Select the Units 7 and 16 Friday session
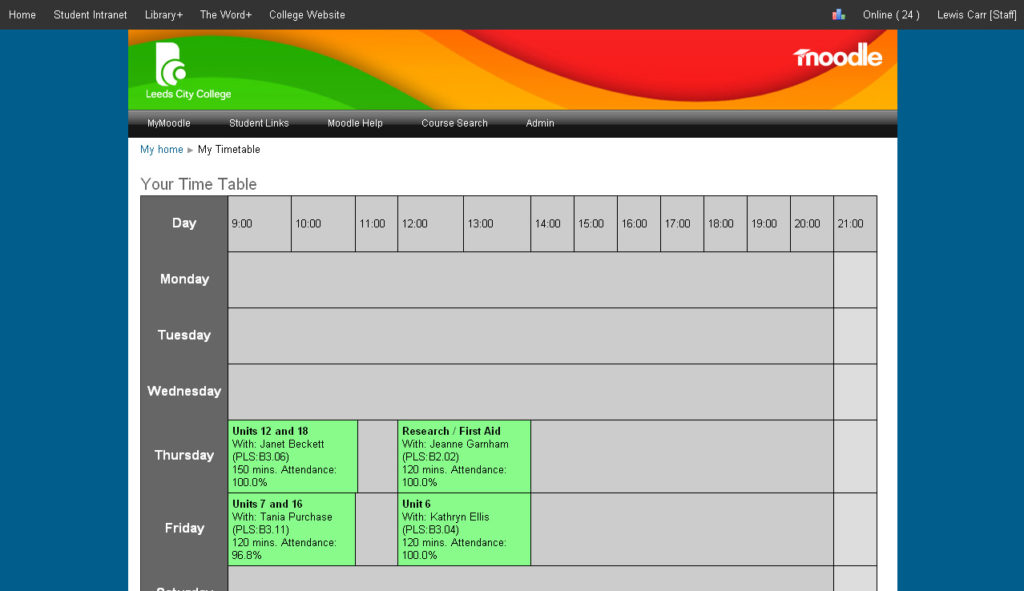The height and width of the screenshot is (591, 1024). [x=291, y=529]
